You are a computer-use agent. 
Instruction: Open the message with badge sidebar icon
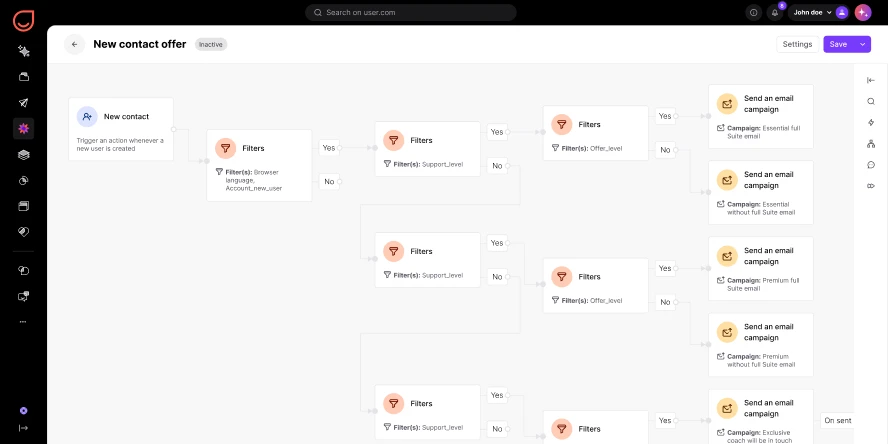coord(23,296)
